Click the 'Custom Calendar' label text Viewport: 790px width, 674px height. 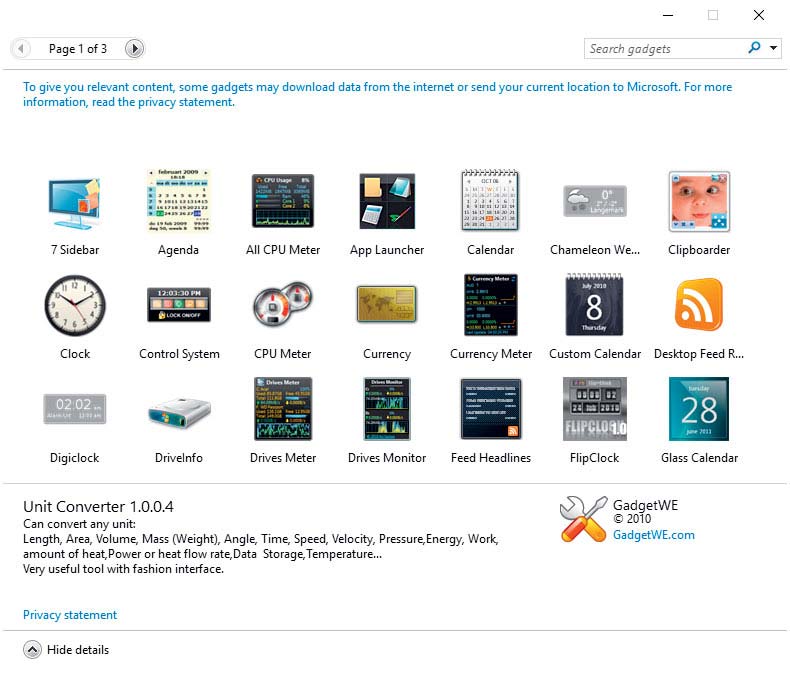click(595, 354)
